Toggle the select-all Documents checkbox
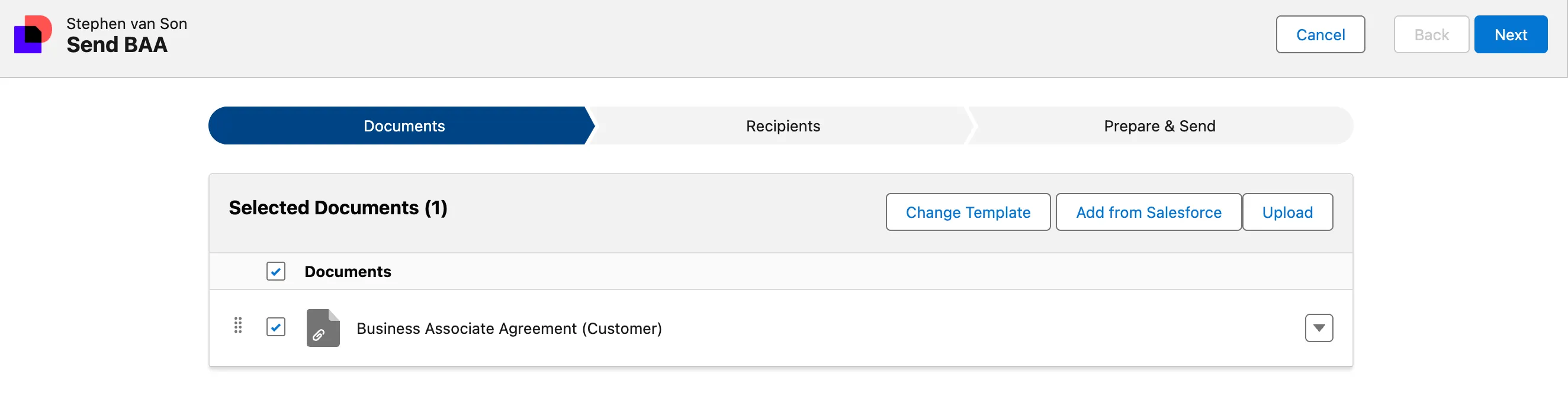 [x=276, y=271]
